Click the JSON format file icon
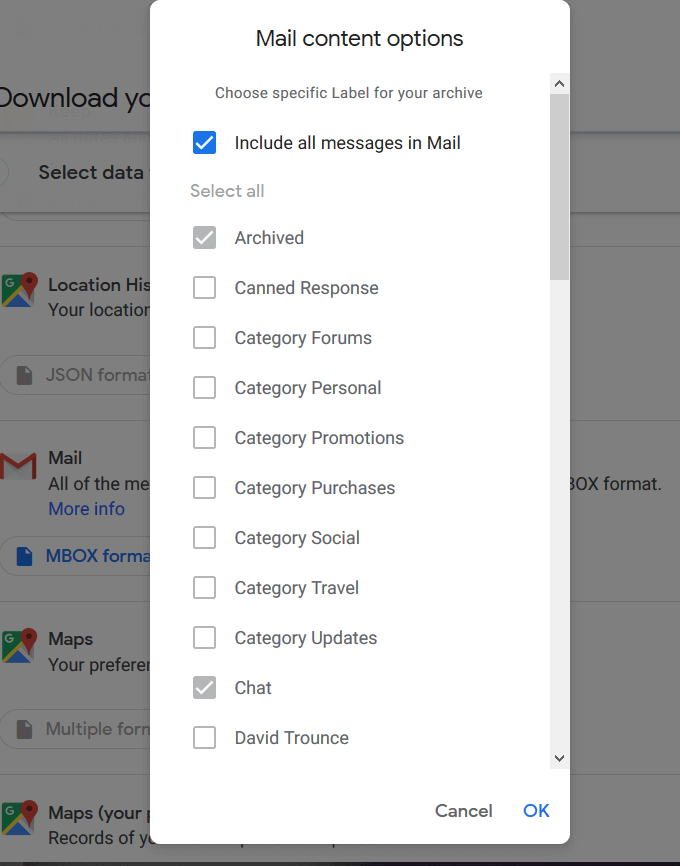This screenshot has height=866, width=680. tap(24, 376)
